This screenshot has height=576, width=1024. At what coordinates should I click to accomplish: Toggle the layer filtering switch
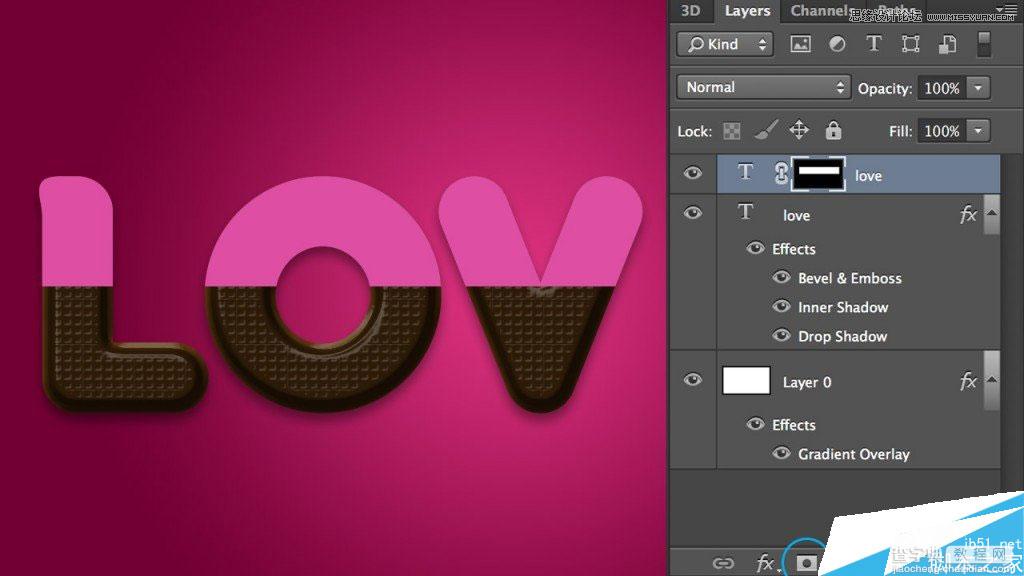[x=984, y=44]
